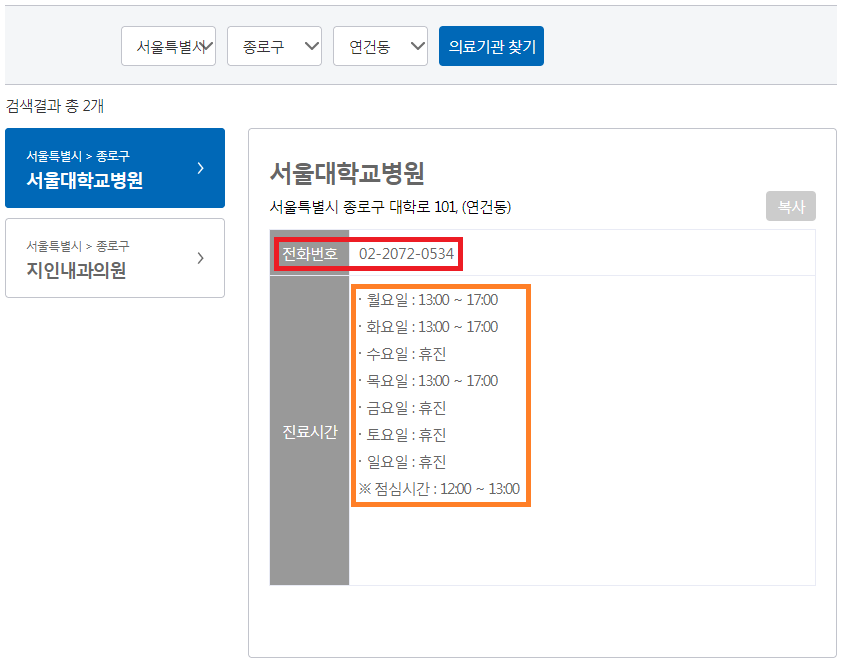Open the 서울특별시 city dropdown
This screenshot has height=664, width=842.
(x=168, y=46)
